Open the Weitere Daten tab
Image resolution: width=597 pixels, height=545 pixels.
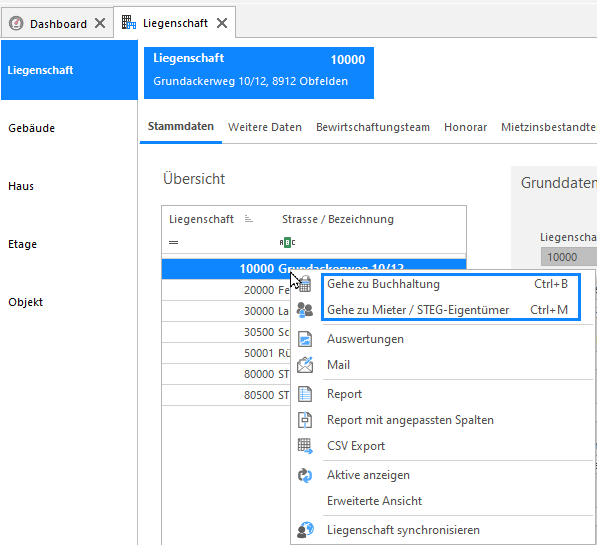265,127
